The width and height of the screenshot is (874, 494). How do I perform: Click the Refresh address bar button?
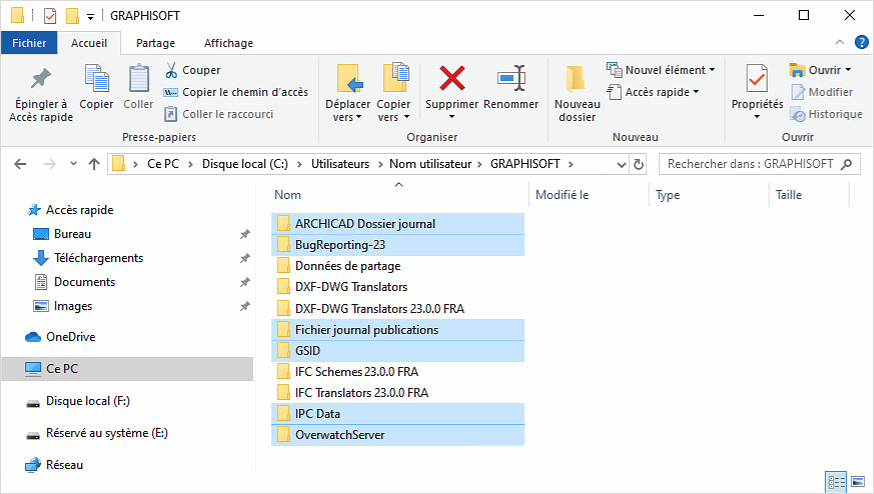point(639,164)
